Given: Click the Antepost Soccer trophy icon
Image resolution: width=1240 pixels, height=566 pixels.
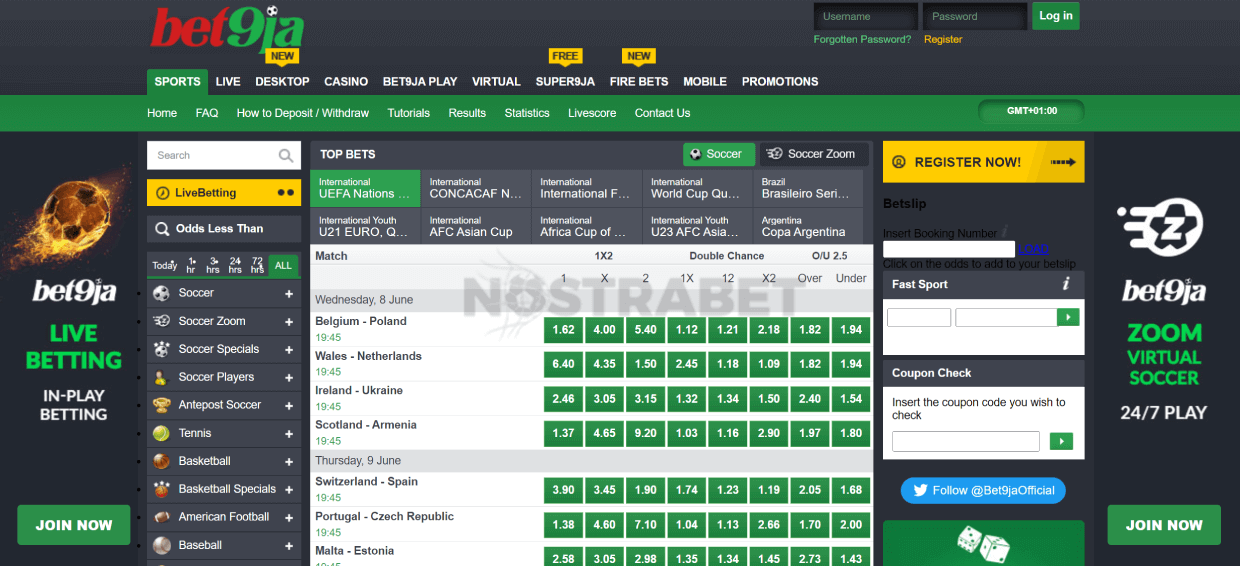Looking at the screenshot, I should coord(161,405).
